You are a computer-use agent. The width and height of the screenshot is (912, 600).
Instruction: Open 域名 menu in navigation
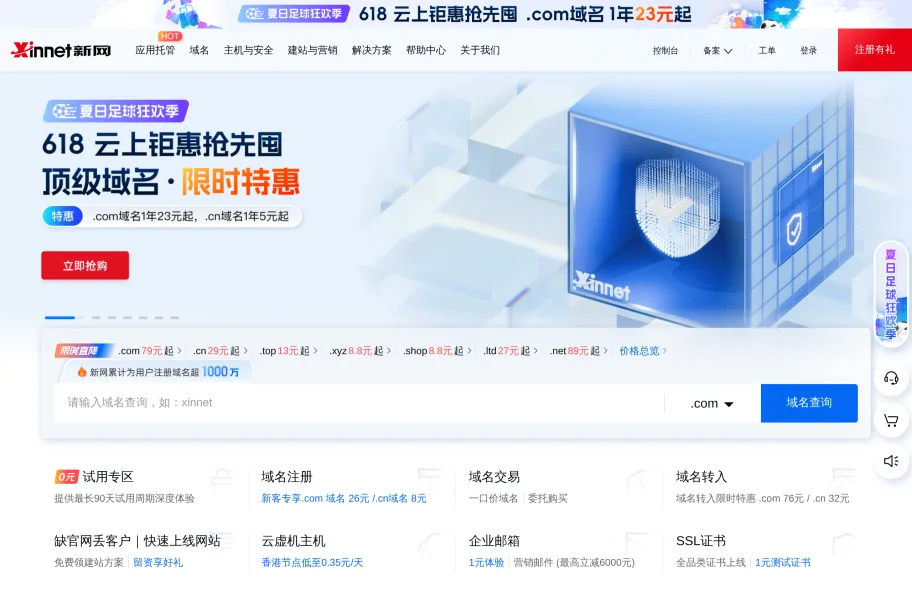199,51
